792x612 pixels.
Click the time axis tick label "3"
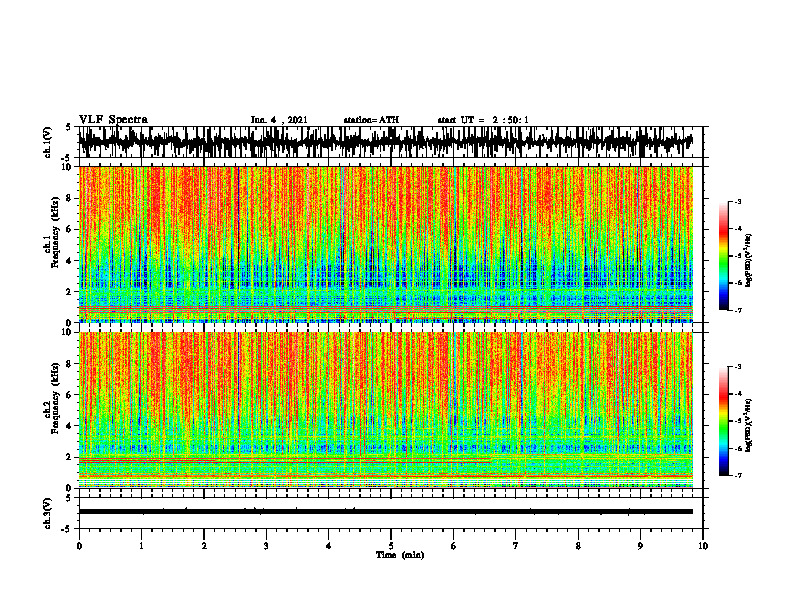pyautogui.click(x=266, y=546)
